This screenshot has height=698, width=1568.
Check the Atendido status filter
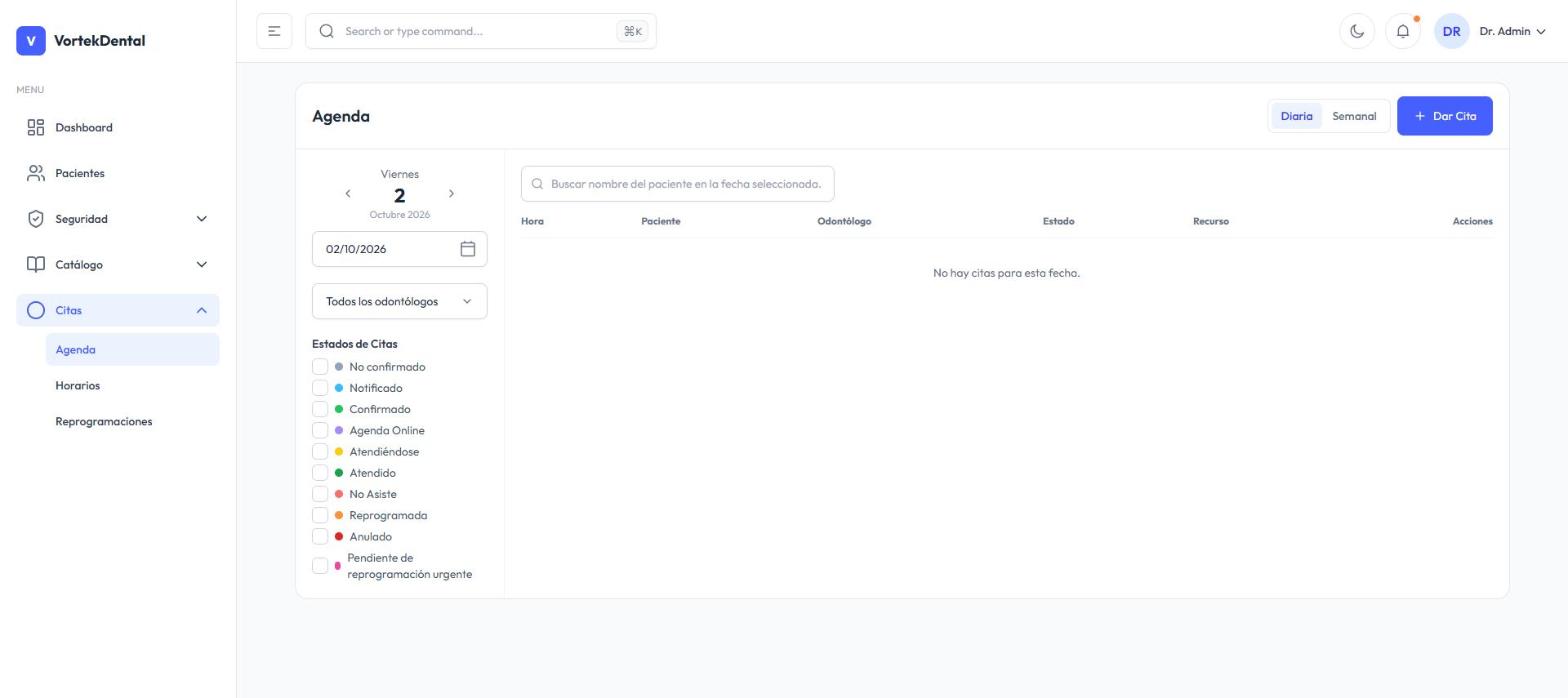320,473
